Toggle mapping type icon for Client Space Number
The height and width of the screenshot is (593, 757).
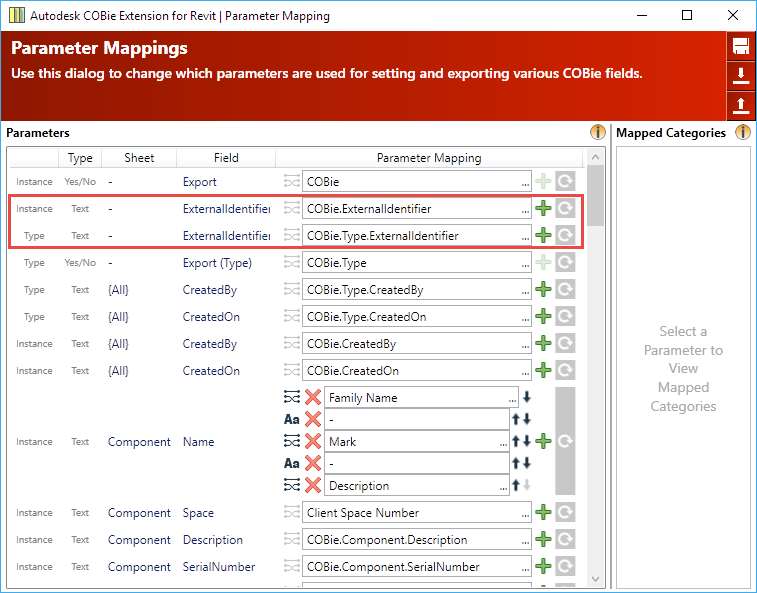tap(292, 512)
